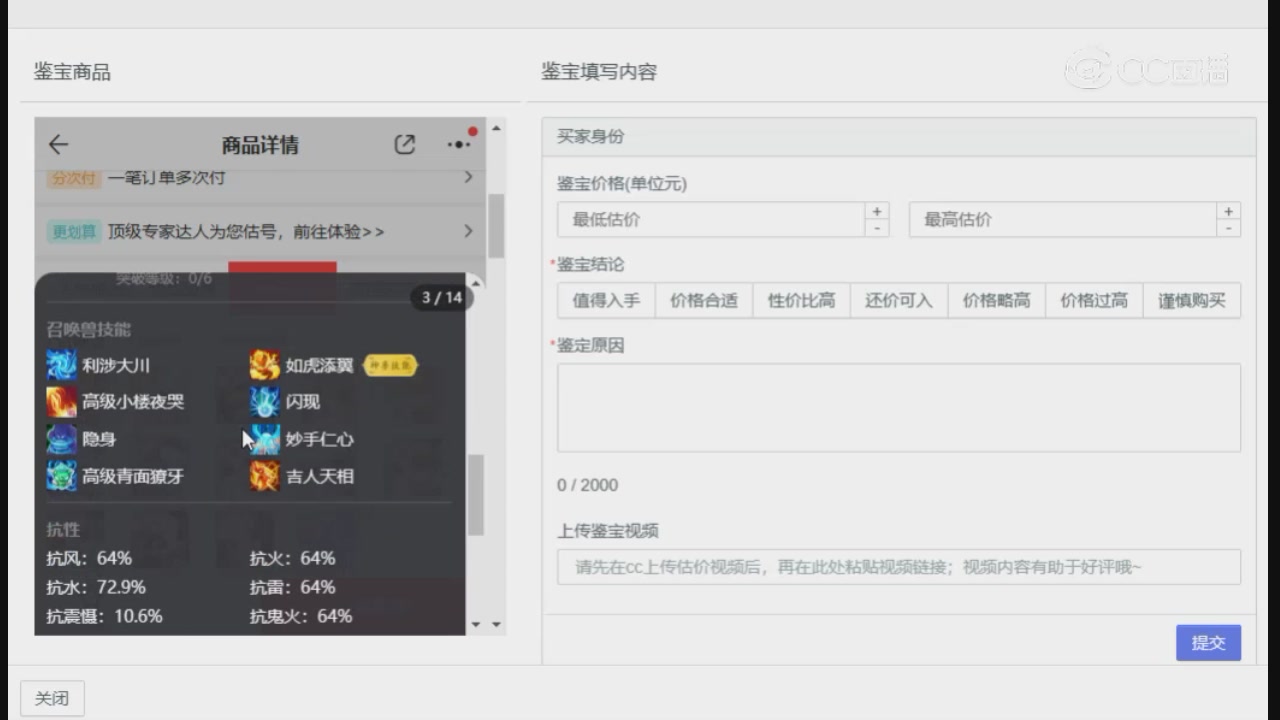The width and height of the screenshot is (1280, 720).
Task: Click the 最低估价 input field
Action: click(711, 220)
